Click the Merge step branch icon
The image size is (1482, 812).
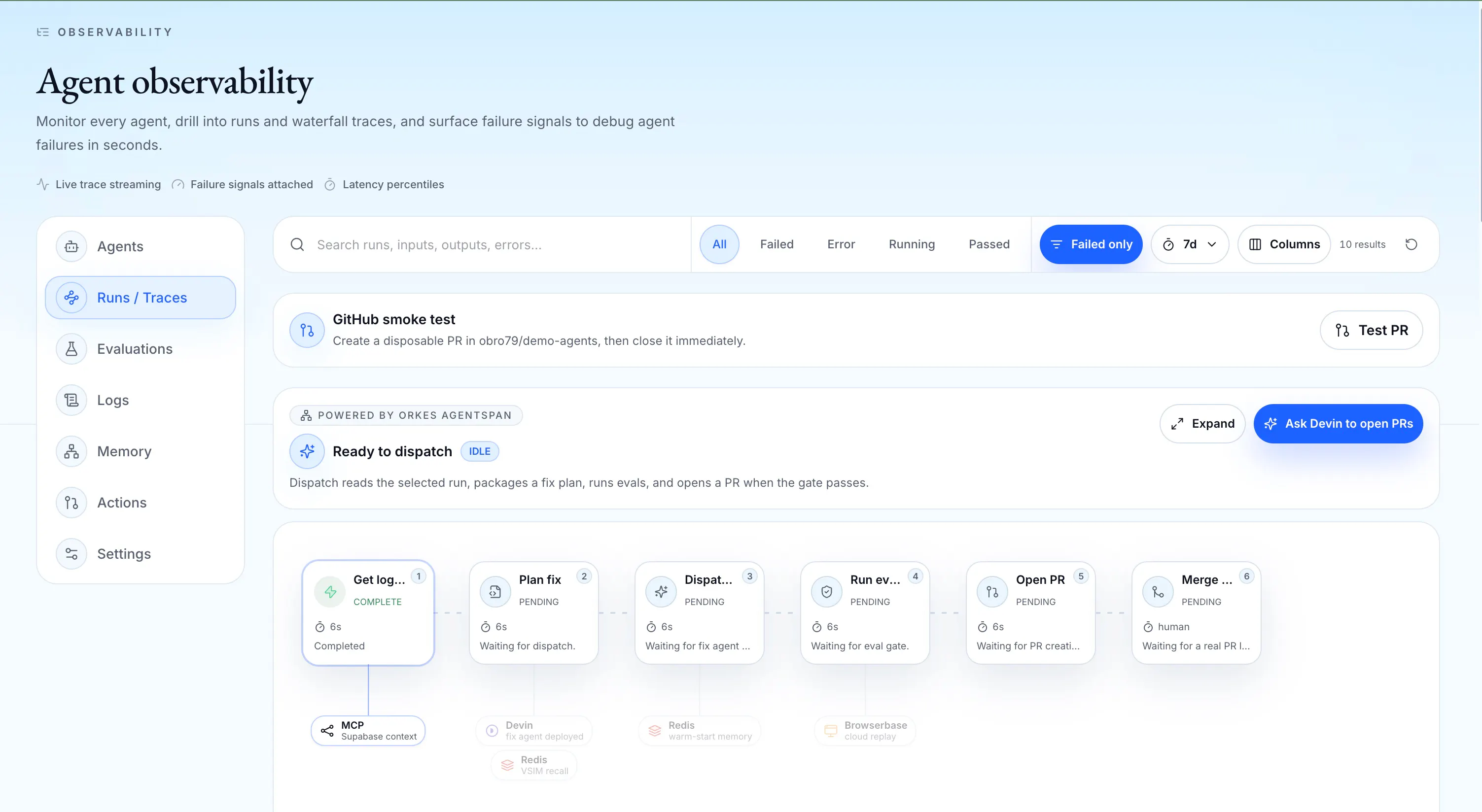point(1158,592)
